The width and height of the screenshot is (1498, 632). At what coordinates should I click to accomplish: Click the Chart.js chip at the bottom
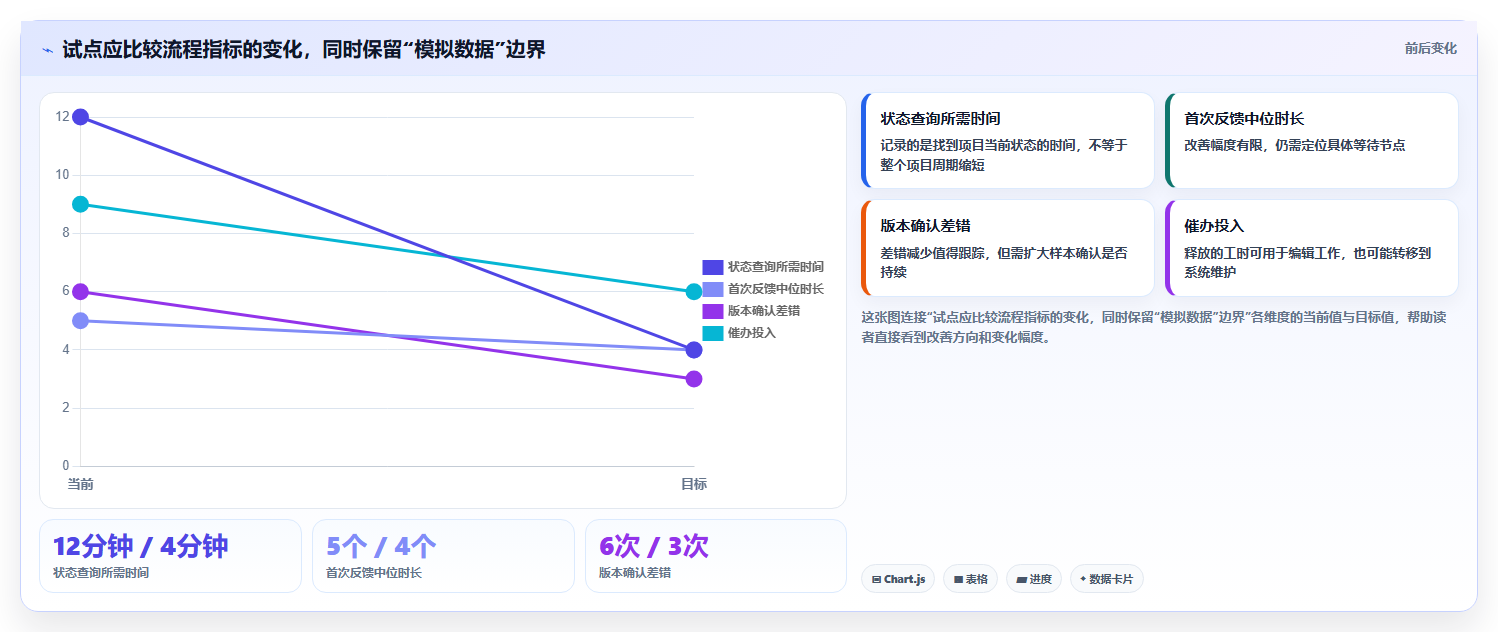point(898,579)
